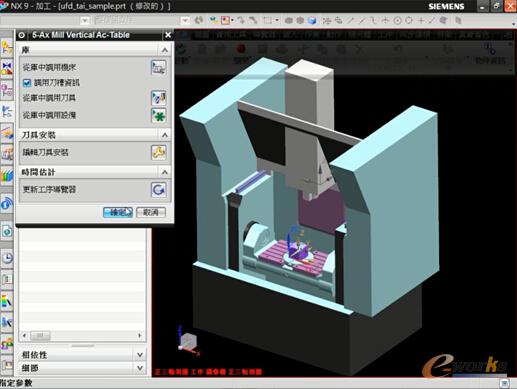The height and width of the screenshot is (389, 517).
Task: Click the OK confirm button in dialog
Action: coord(118,212)
